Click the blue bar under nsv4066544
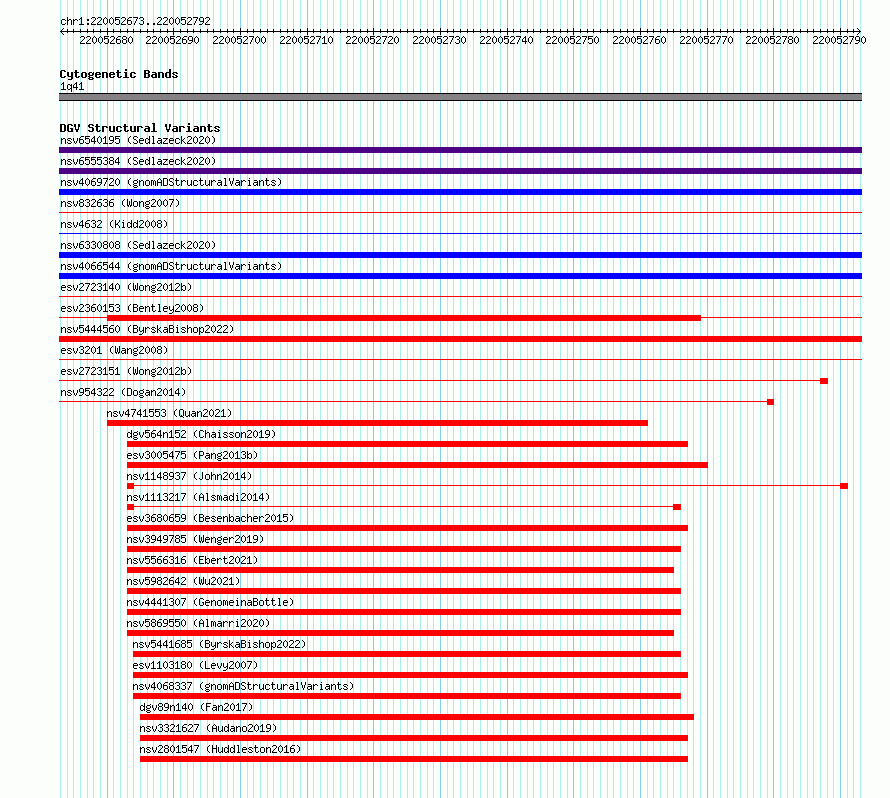Screen dimensions: 890x798 [x=460, y=276]
